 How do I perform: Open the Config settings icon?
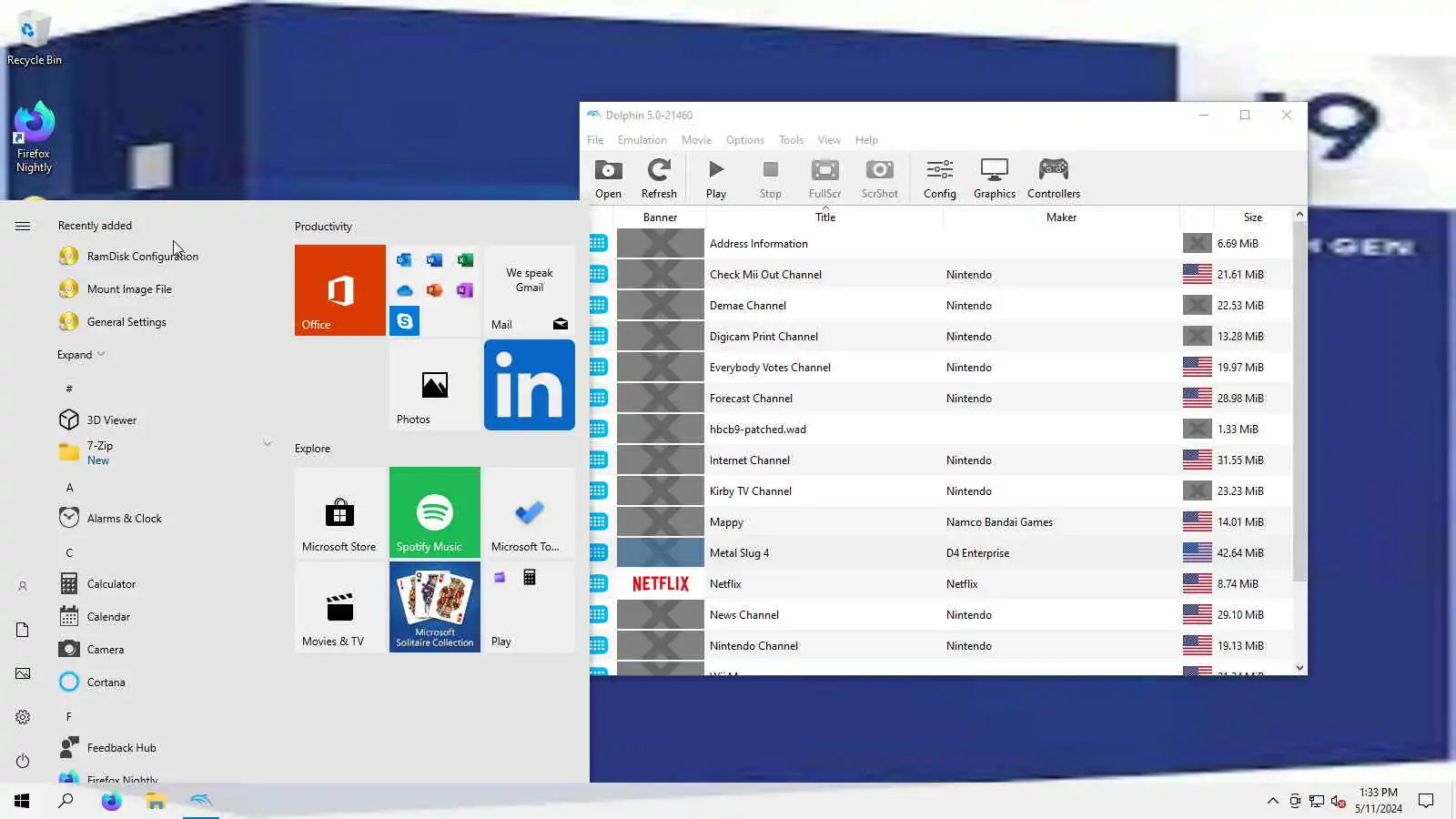[x=940, y=178]
